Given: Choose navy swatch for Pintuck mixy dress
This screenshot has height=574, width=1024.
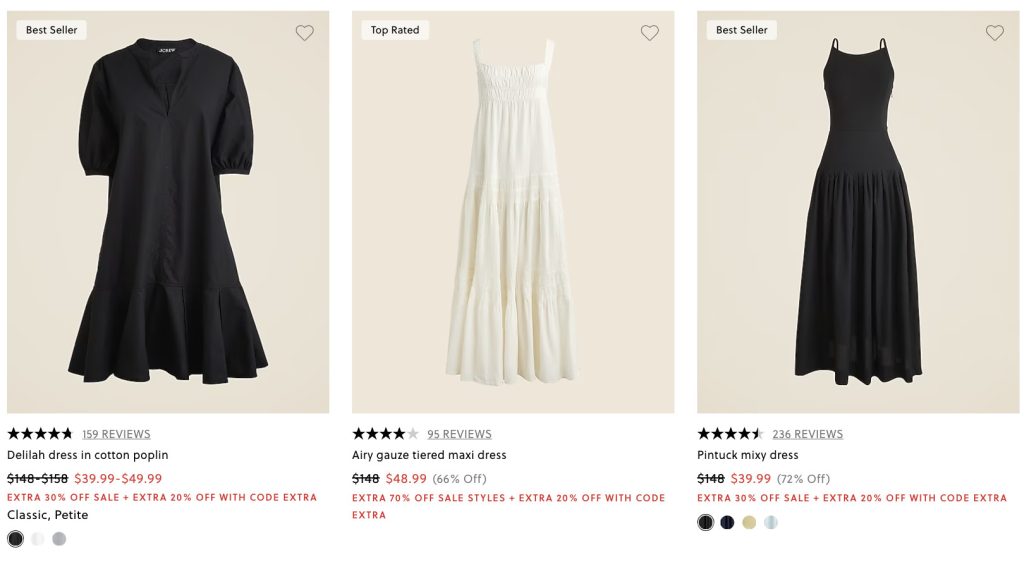Looking at the screenshot, I should pos(728,522).
